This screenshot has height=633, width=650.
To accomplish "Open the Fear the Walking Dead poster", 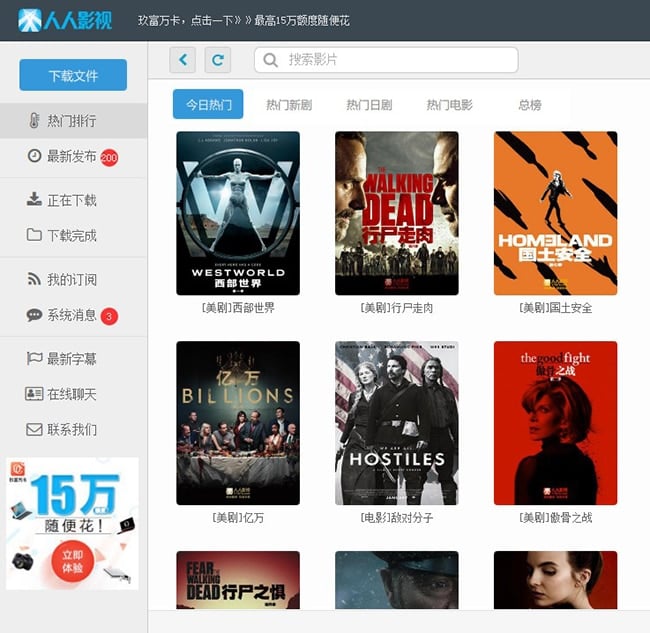I will [238, 580].
